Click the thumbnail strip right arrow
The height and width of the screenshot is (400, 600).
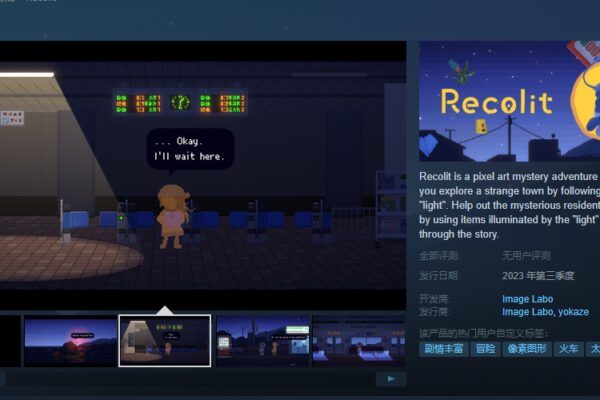[x=391, y=379]
